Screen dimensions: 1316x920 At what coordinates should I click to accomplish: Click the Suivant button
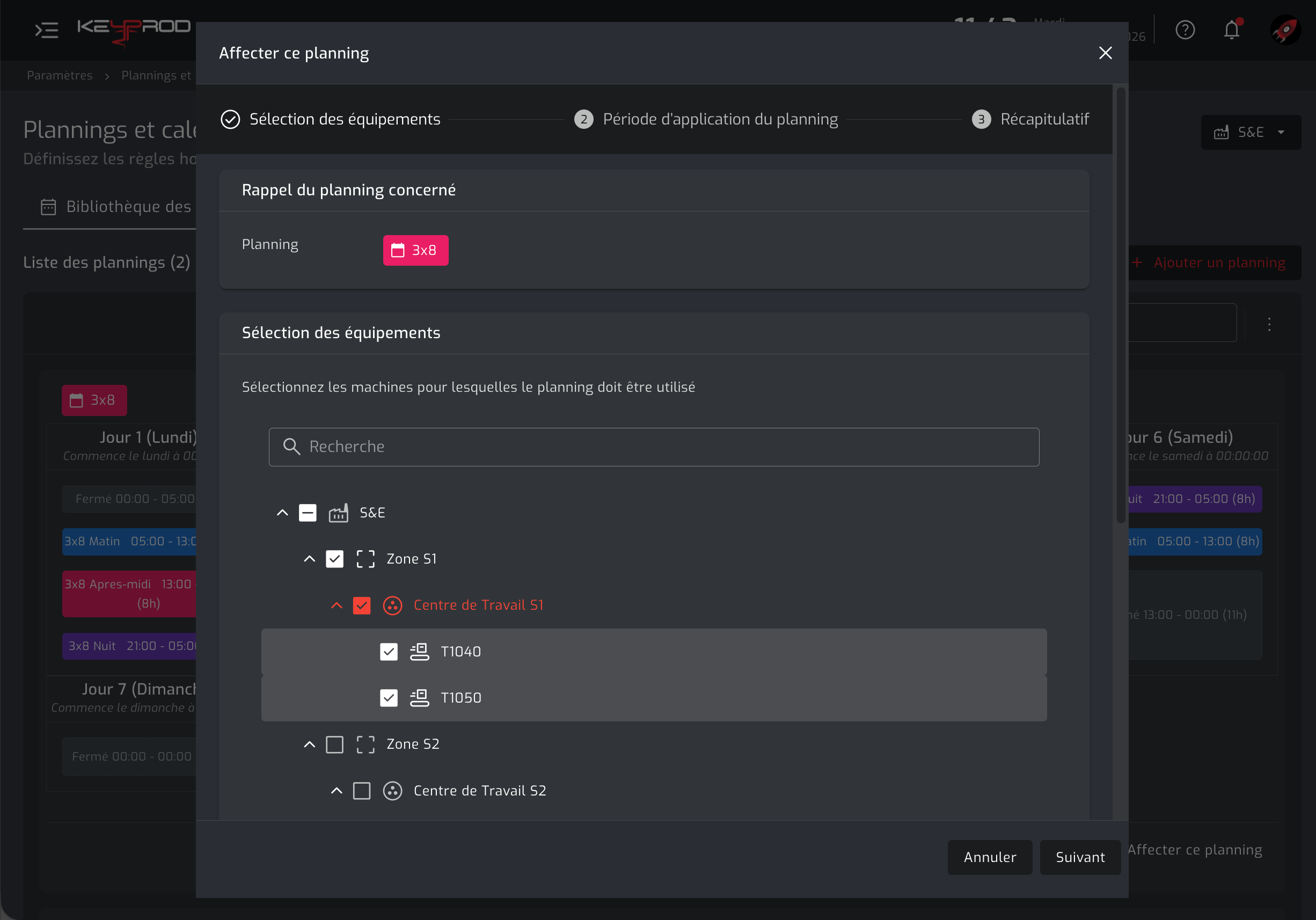(1080, 857)
